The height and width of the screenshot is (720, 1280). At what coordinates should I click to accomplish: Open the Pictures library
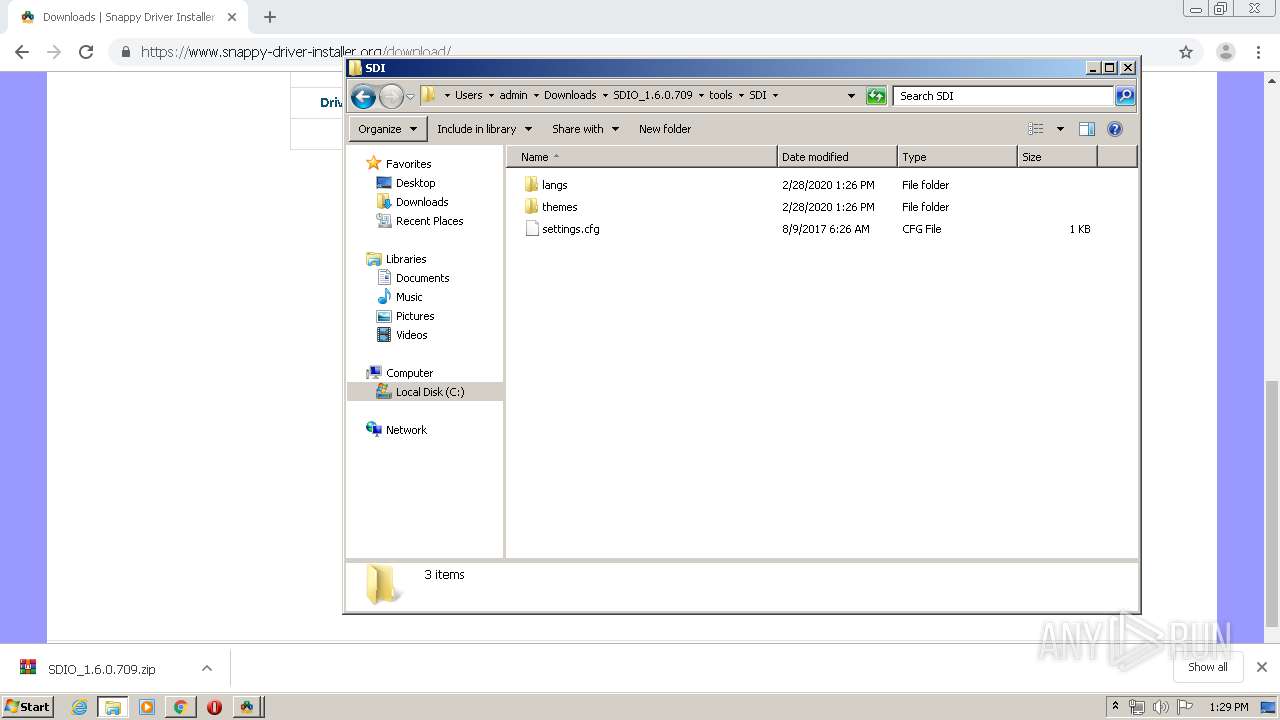click(x=415, y=316)
